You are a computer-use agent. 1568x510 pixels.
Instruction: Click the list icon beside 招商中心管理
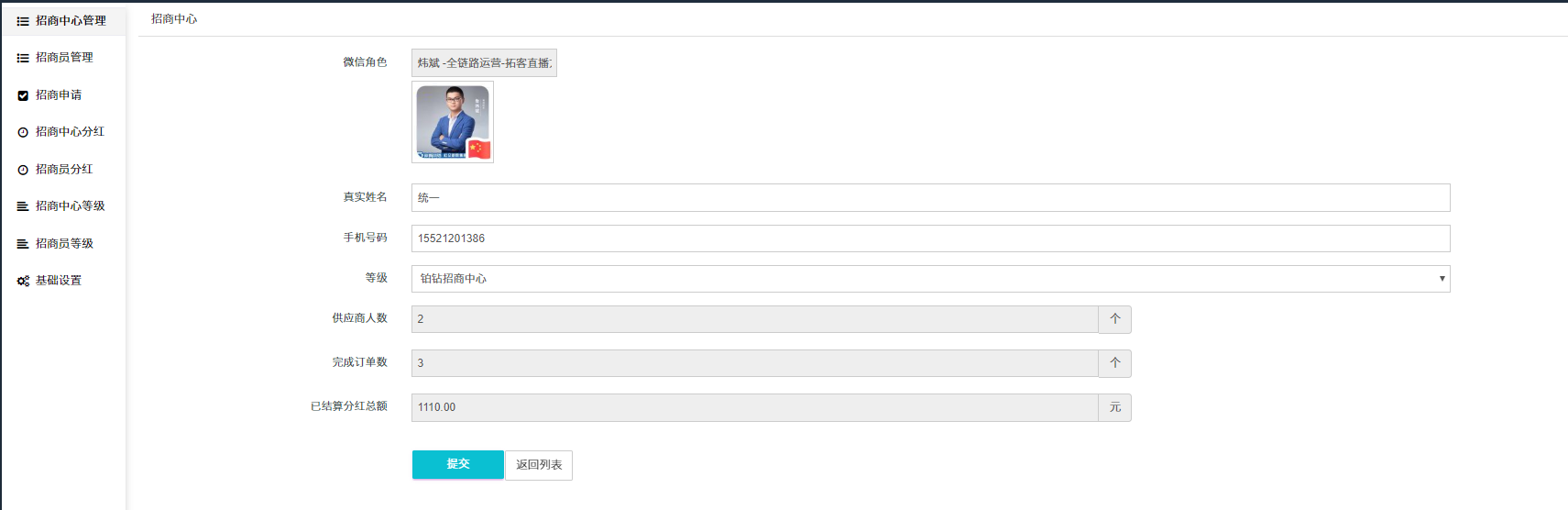(x=23, y=21)
